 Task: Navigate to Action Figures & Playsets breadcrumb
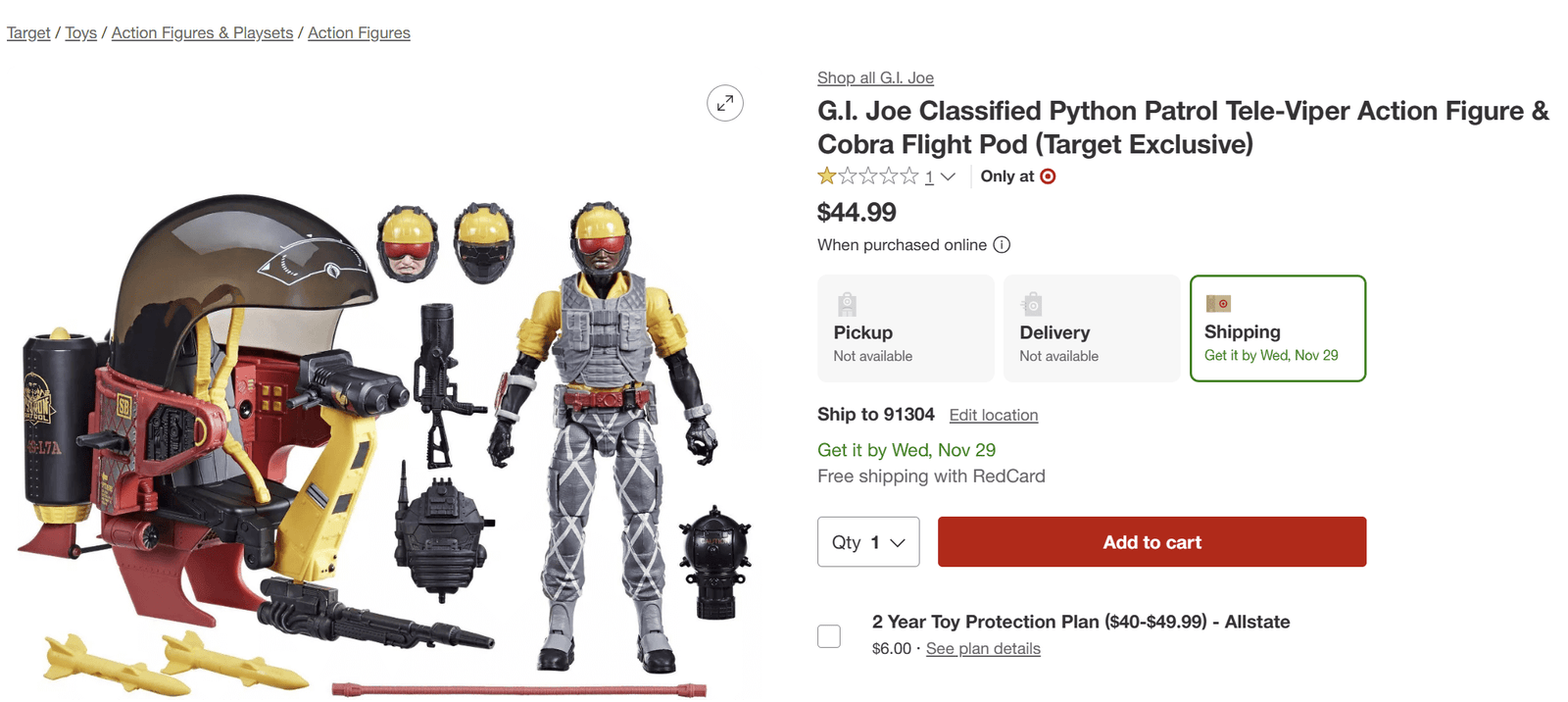tap(202, 33)
